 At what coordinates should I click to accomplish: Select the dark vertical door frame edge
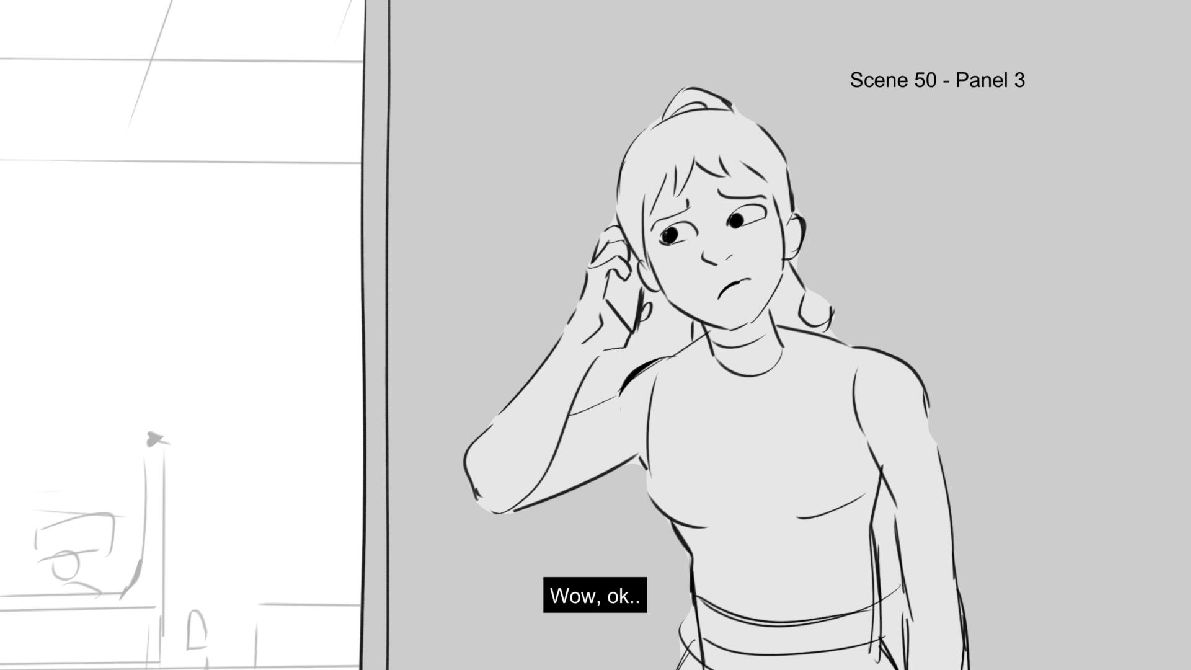point(375,335)
